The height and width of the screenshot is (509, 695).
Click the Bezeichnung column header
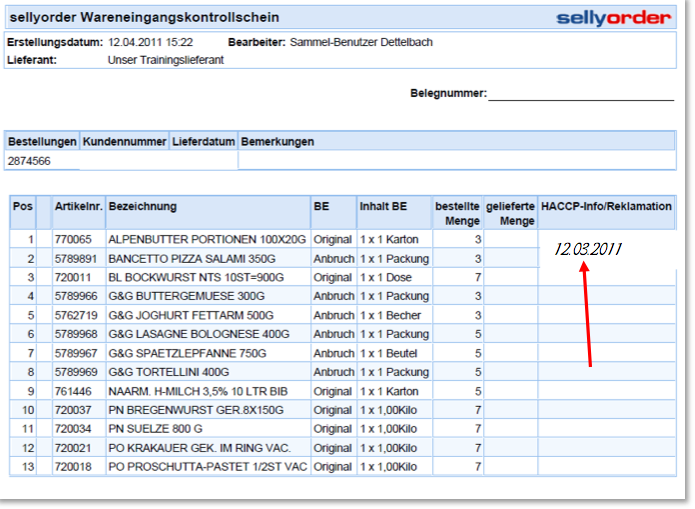point(143,207)
